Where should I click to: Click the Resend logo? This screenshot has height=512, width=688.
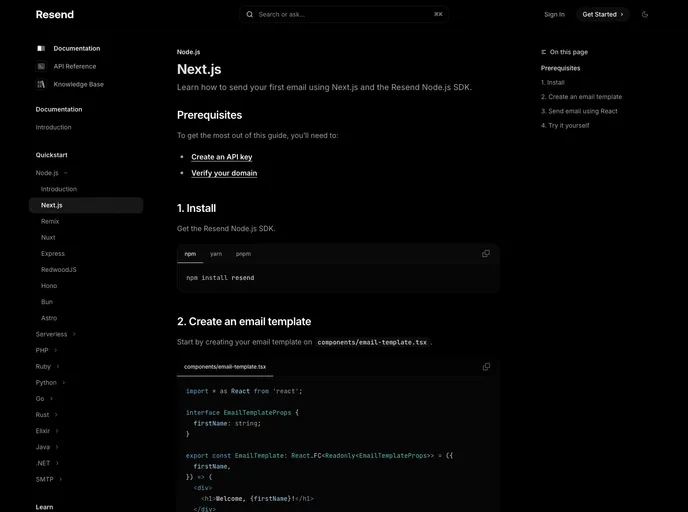[55, 14]
